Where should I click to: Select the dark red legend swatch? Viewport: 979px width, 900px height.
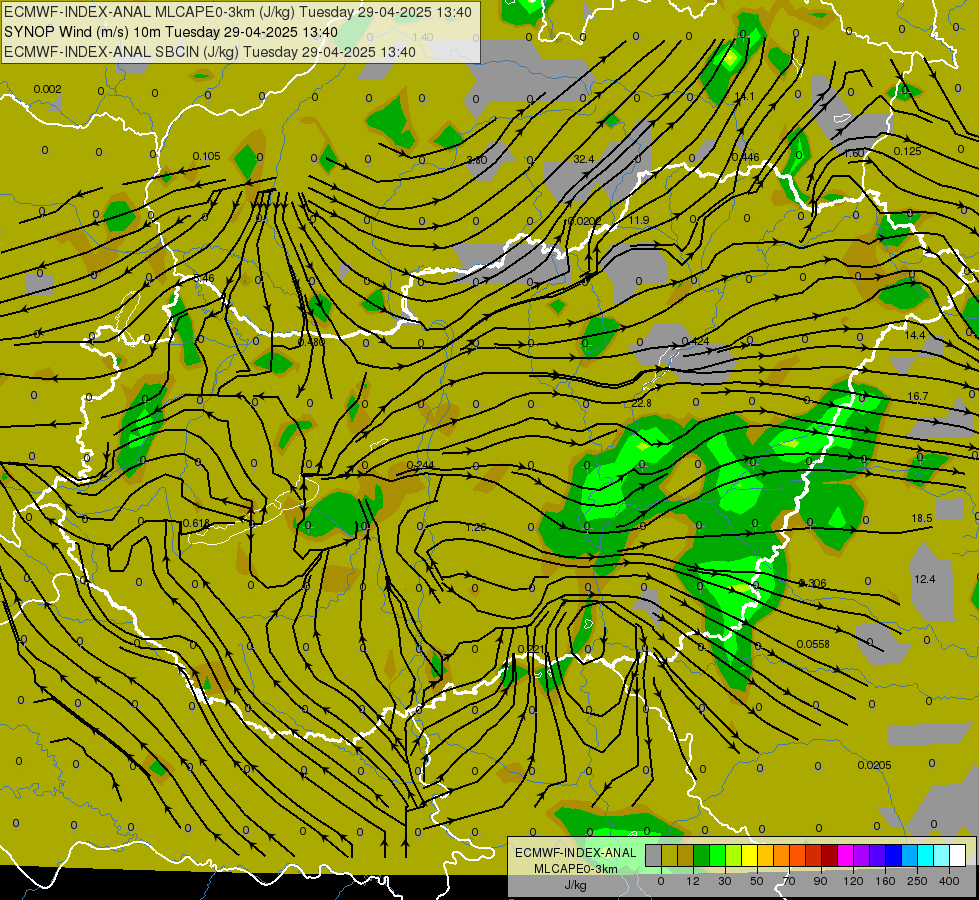tap(829, 856)
